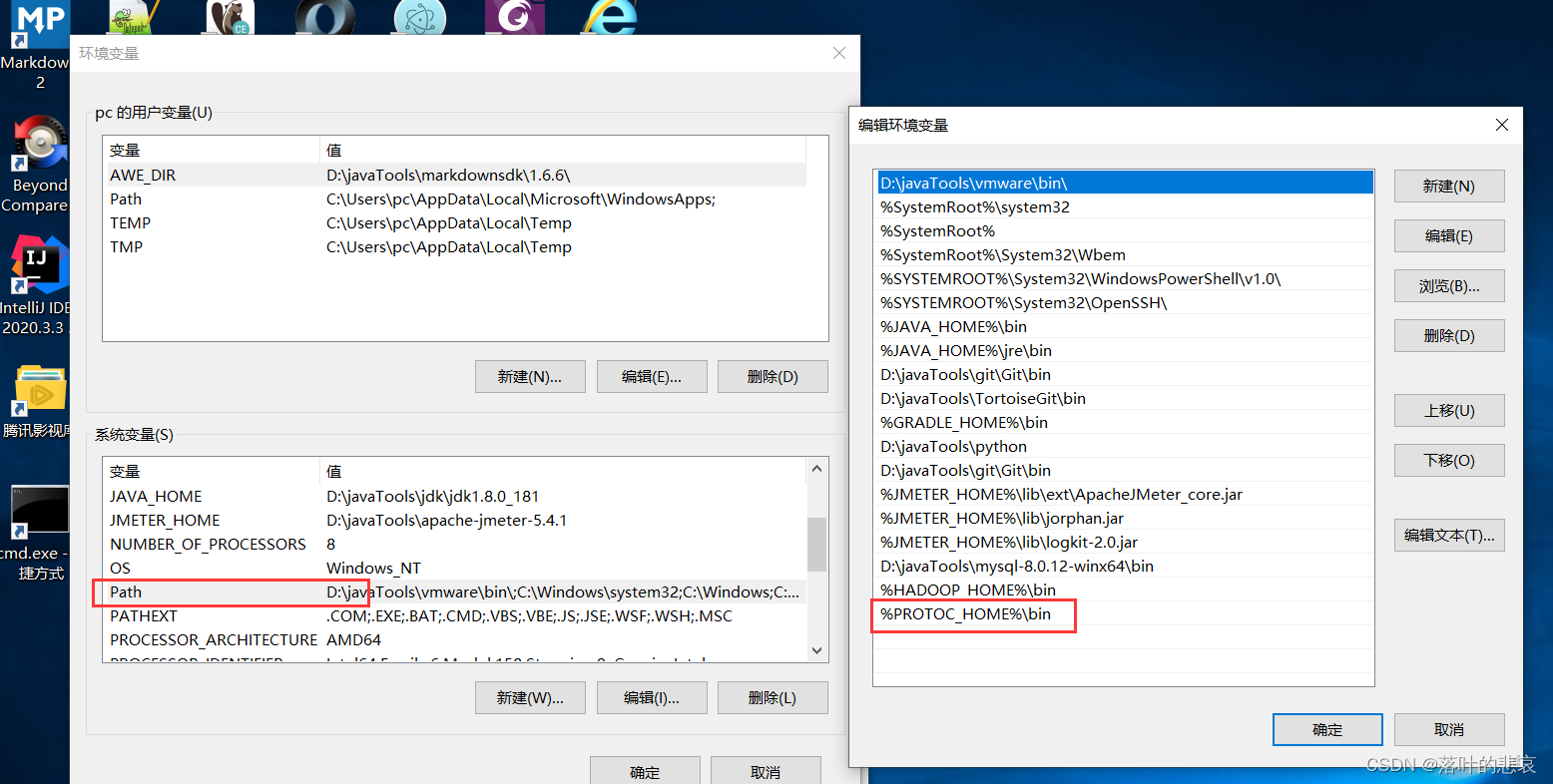The height and width of the screenshot is (784, 1553).
Task: Select the %SystemRoot%\system32 entry
Action: tap(1125, 206)
